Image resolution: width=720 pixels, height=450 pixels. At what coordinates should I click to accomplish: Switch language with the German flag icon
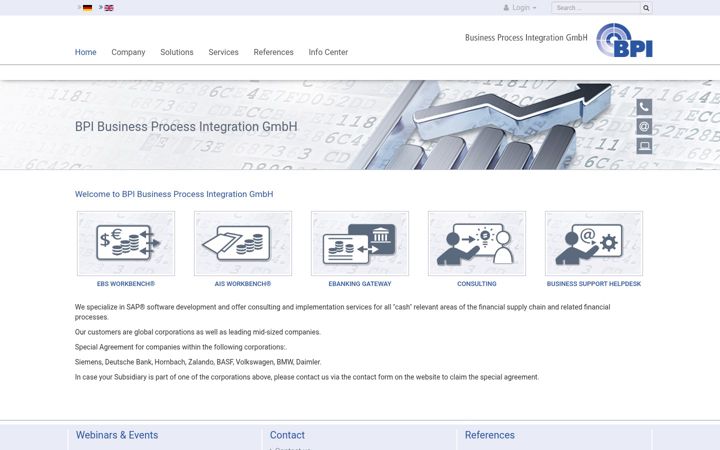pyautogui.click(x=87, y=8)
